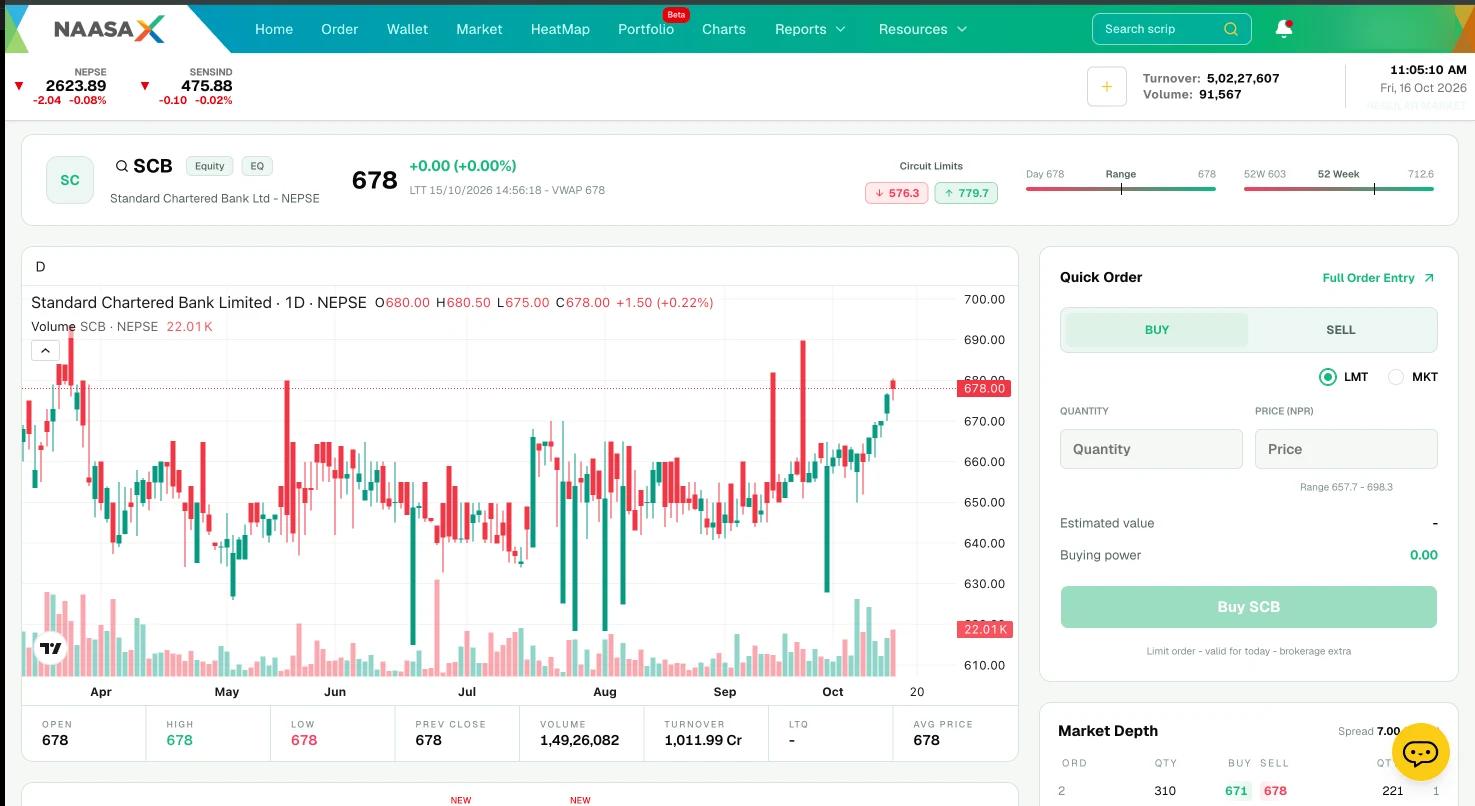The image size is (1475, 806).
Task: Click the EQ tag
Action: (x=257, y=166)
